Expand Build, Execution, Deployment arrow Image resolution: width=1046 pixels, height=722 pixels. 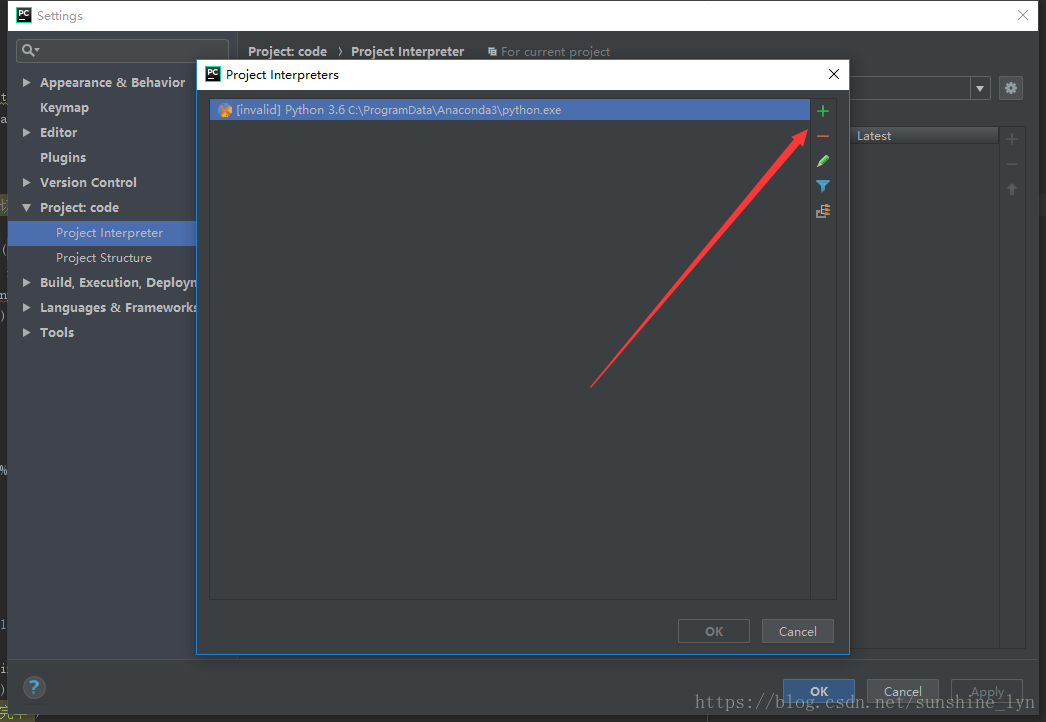tap(26, 282)
